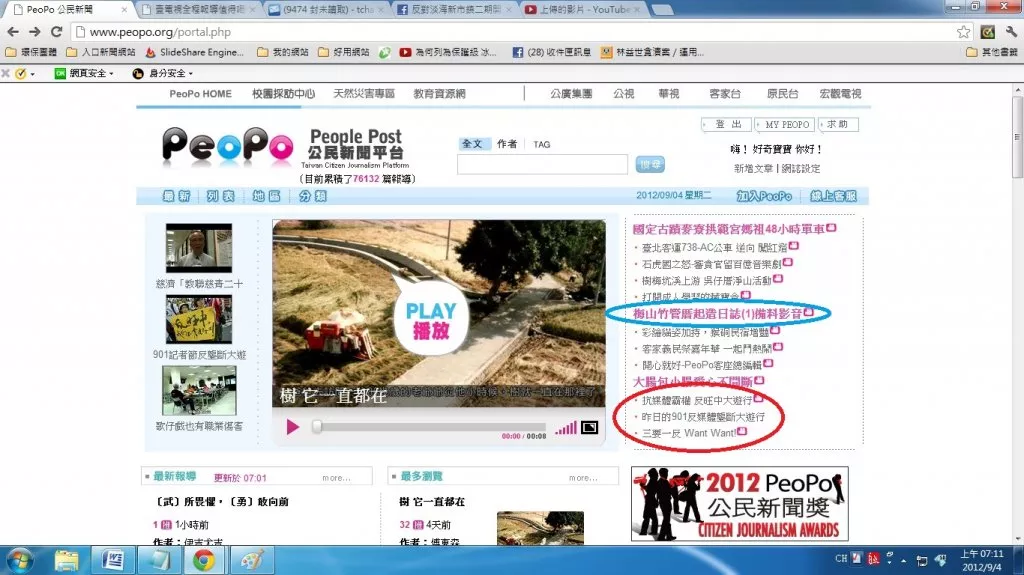
Task: Open 客家台 link in top navigation
Action: (725, 94)
